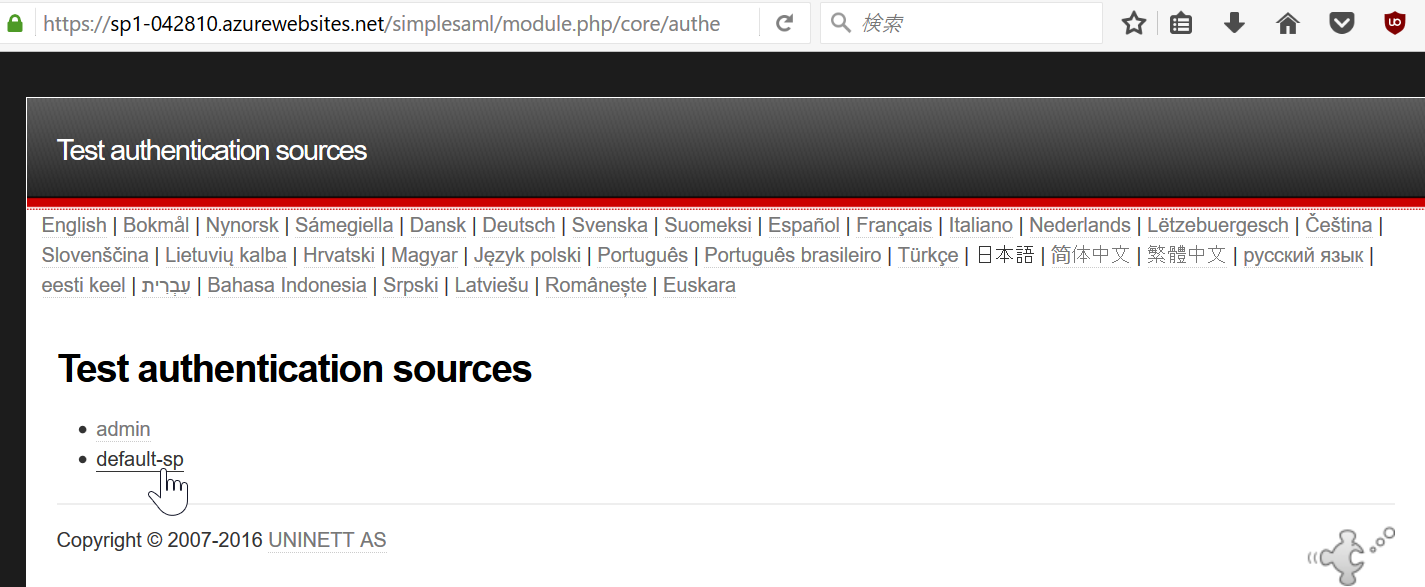Save this page to Pocket
The width and height of the screenshot is (1425, 587).
[1341, 22]
